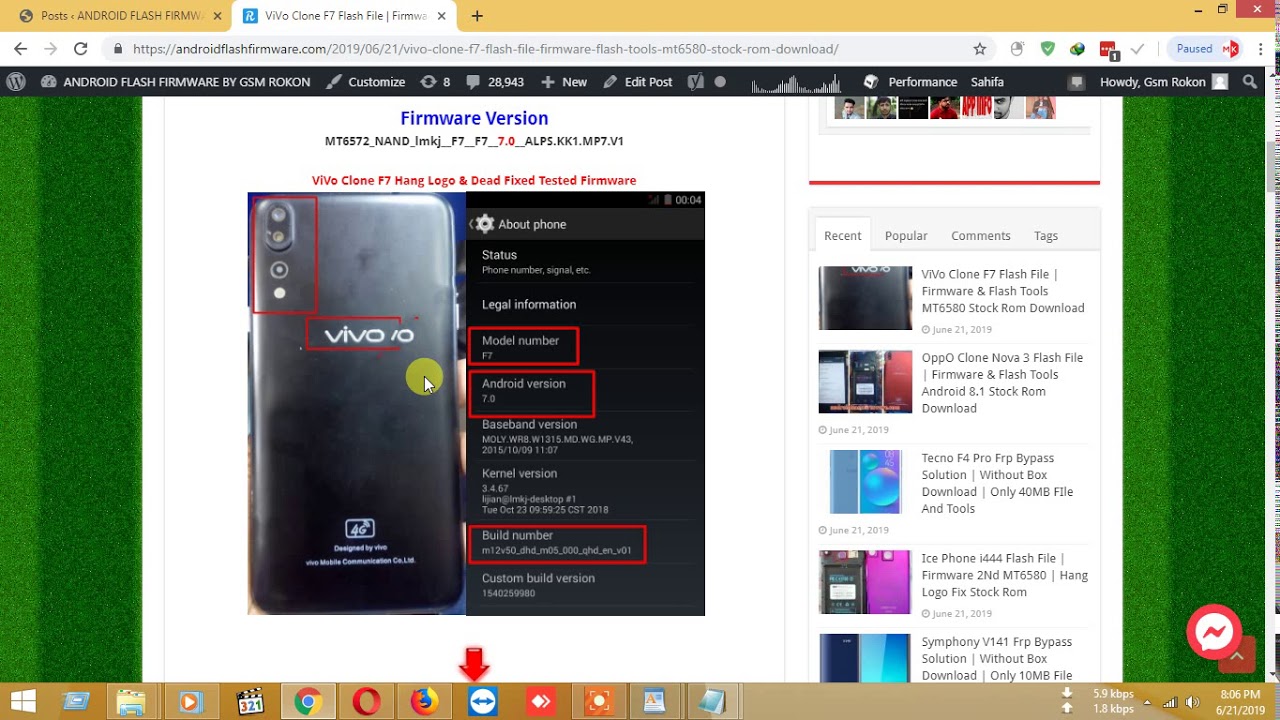
Task: Open the New content menu
Action: pyautogui.click(x=564, y=82)
